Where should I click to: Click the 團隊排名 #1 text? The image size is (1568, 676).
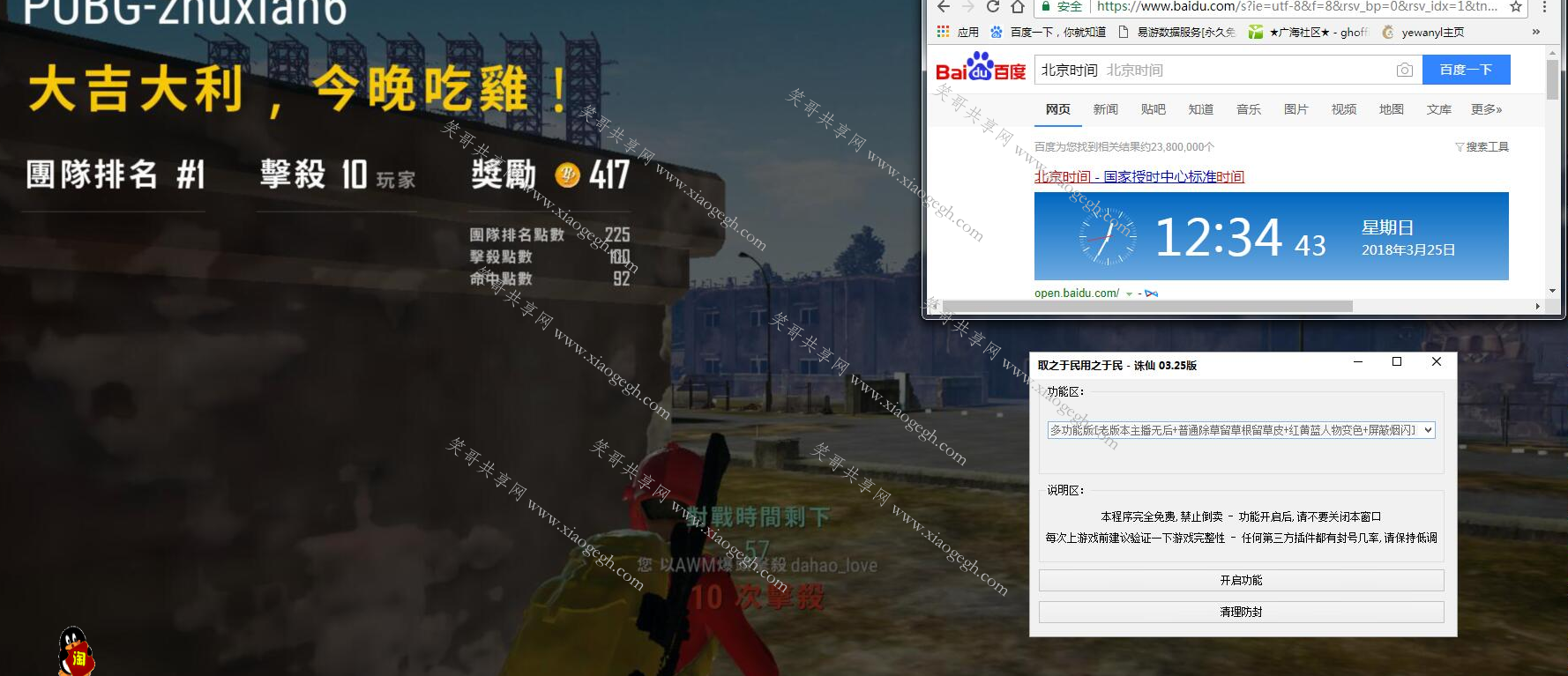pos(116,175)
